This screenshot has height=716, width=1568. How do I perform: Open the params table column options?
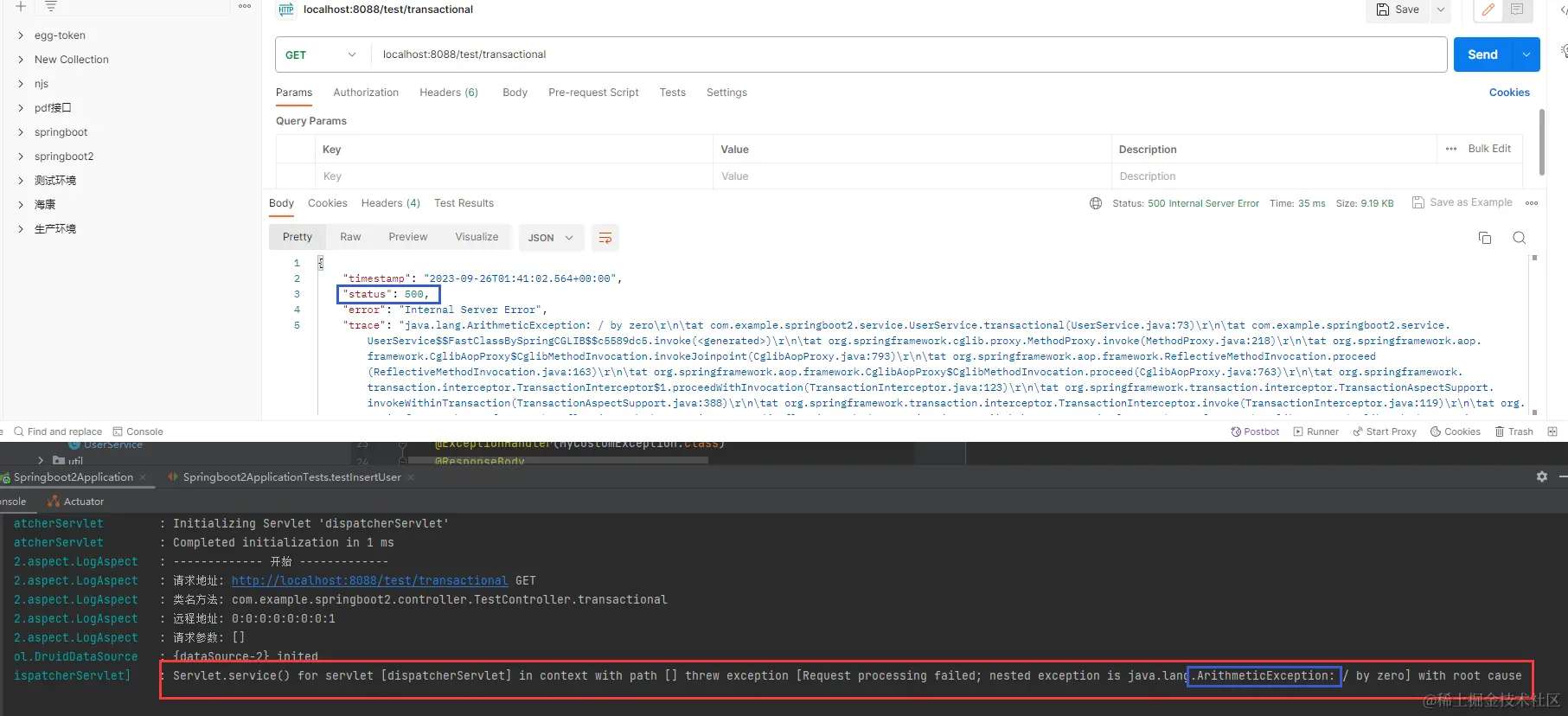(1451, 149)
